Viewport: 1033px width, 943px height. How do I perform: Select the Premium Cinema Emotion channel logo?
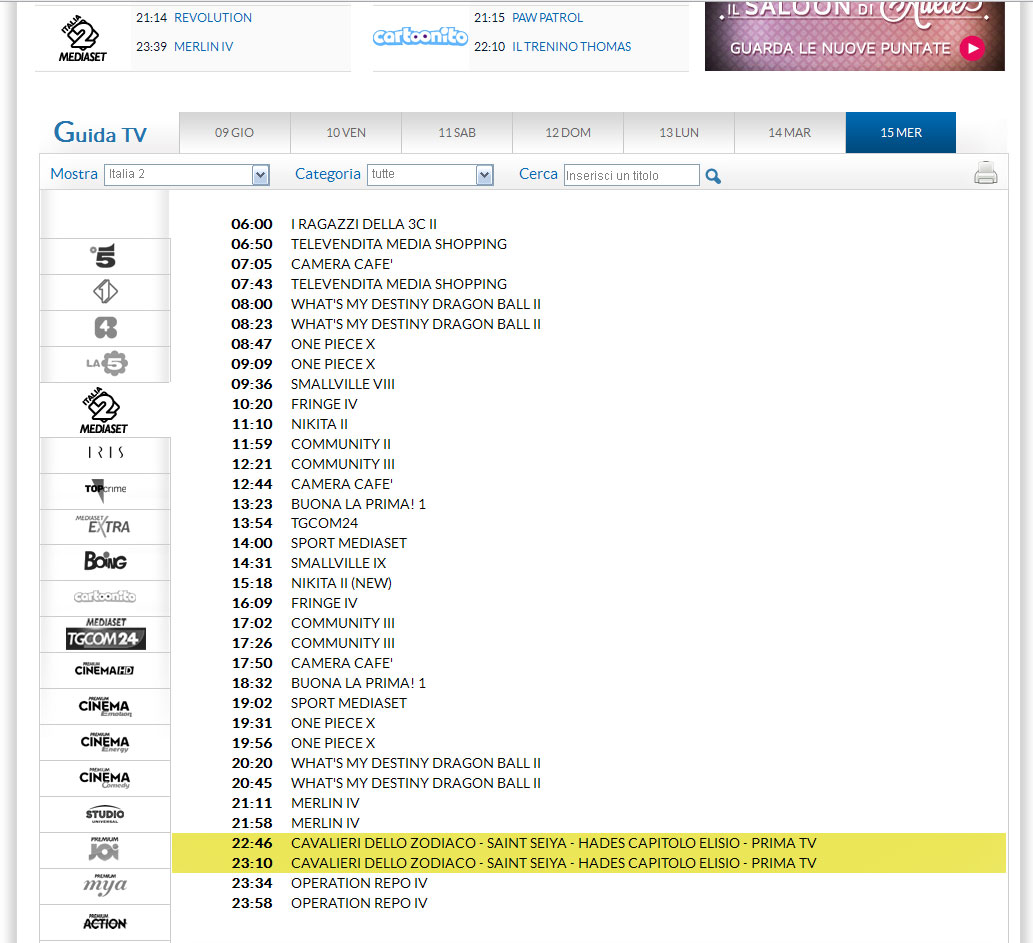point(105,706)
